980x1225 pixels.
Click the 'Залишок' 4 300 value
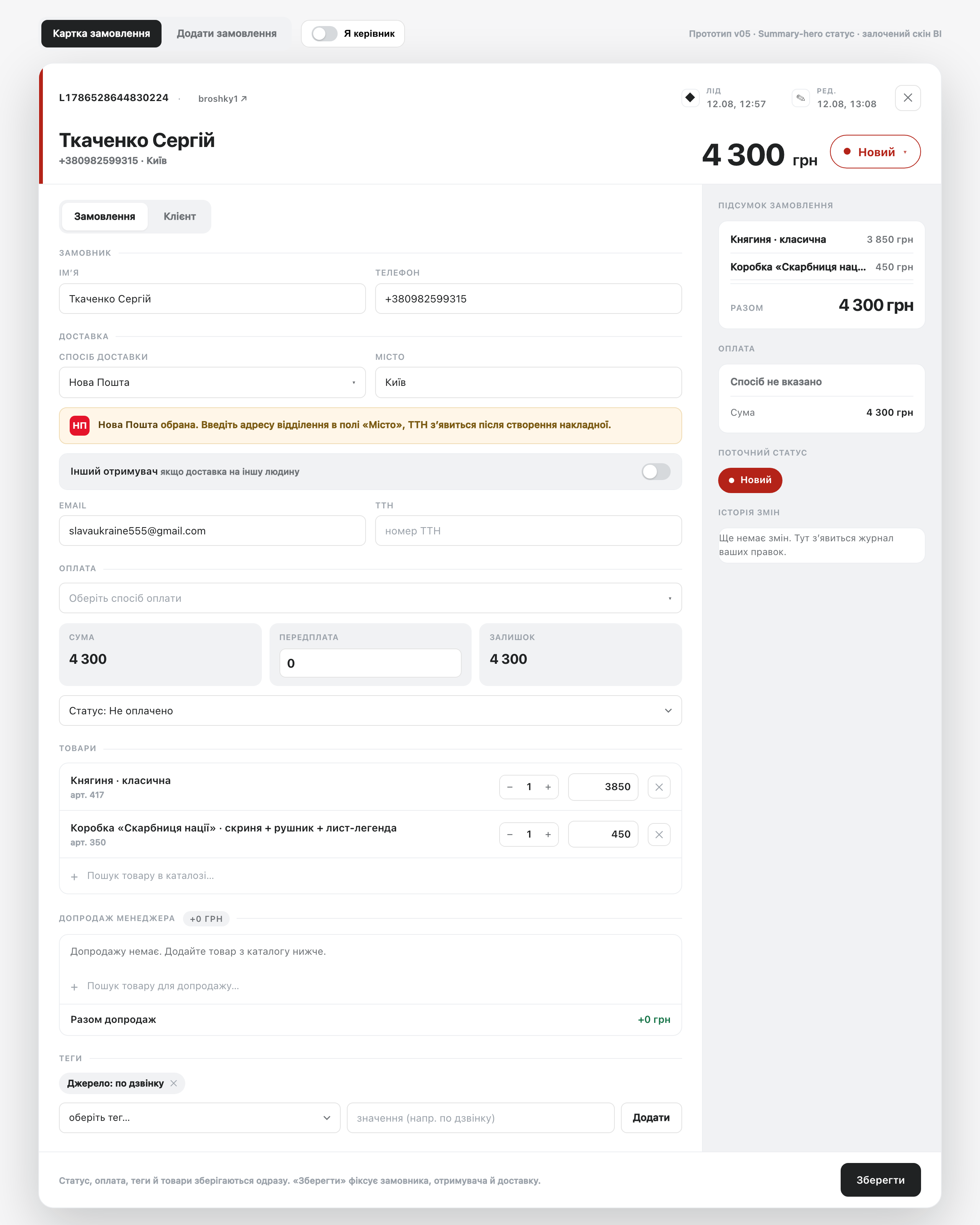click(x=508, y=659)
